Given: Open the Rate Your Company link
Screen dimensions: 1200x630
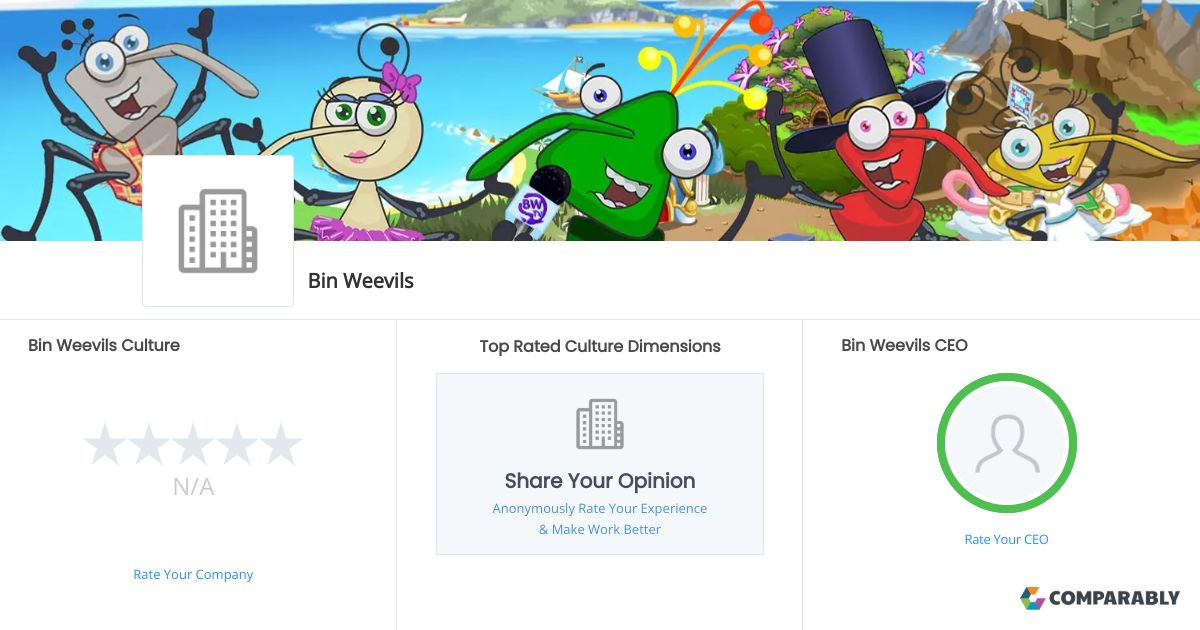Looking at the screenshot, I should 193,574.
